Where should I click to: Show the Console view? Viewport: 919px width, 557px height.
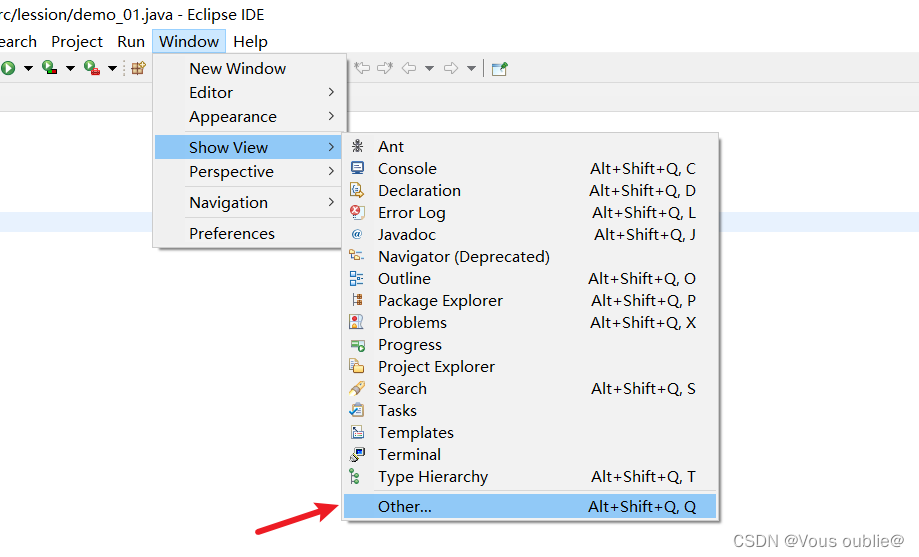530,169
